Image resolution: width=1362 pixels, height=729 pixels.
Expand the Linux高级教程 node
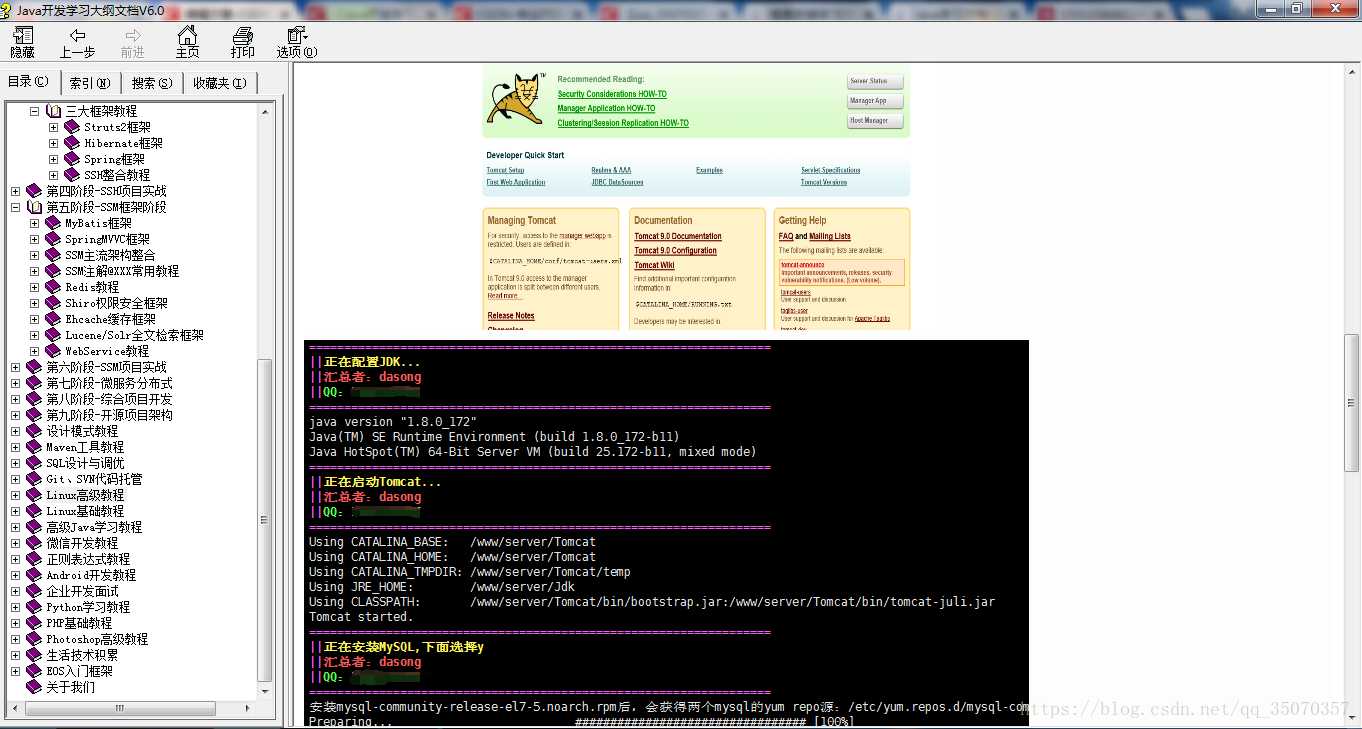coord(15,495)
